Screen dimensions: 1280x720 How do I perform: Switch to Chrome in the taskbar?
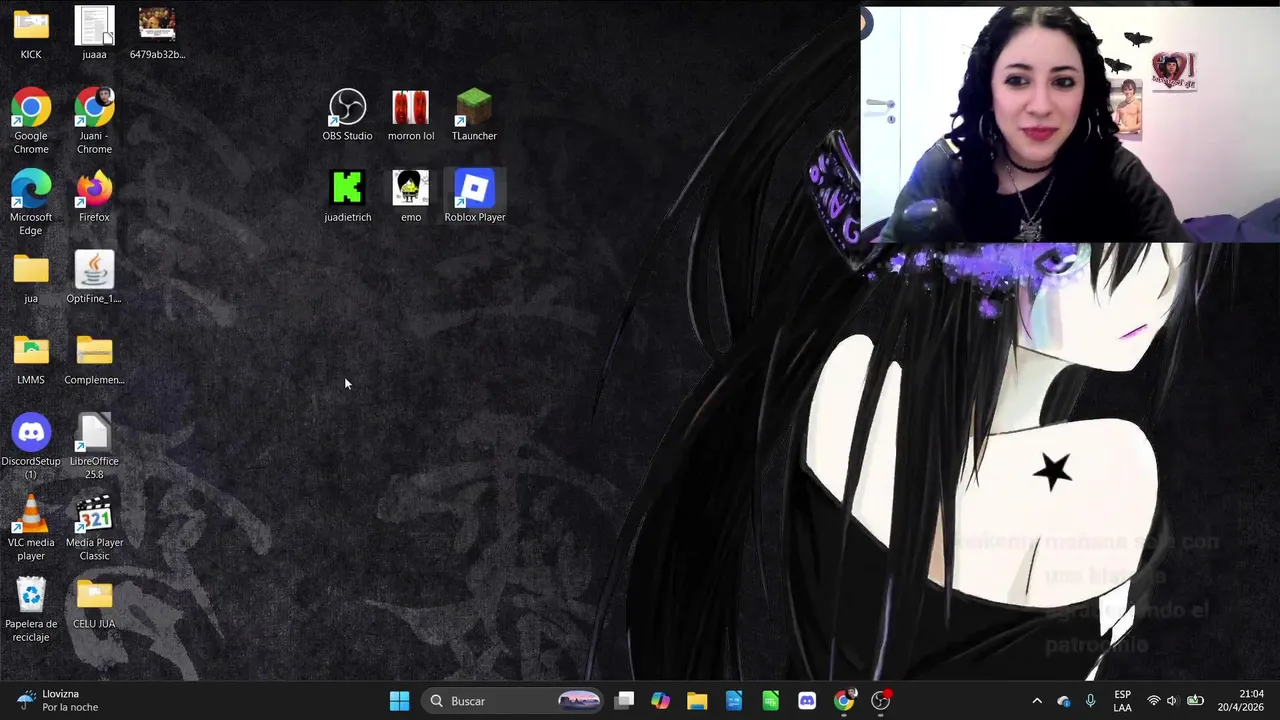pyautogui.click(x=844, y=701)
